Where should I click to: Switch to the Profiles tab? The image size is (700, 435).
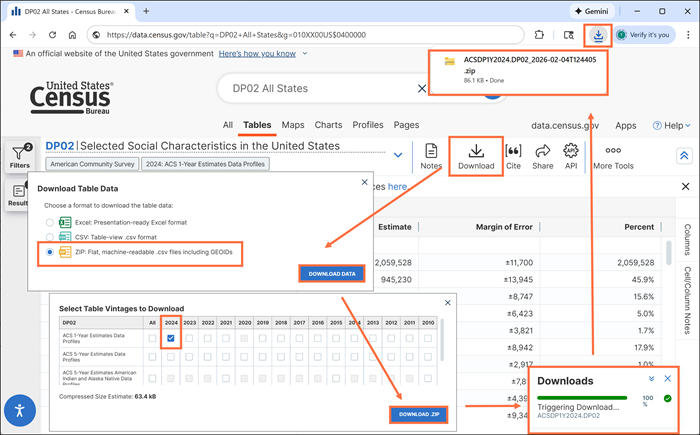pos(368,125)
